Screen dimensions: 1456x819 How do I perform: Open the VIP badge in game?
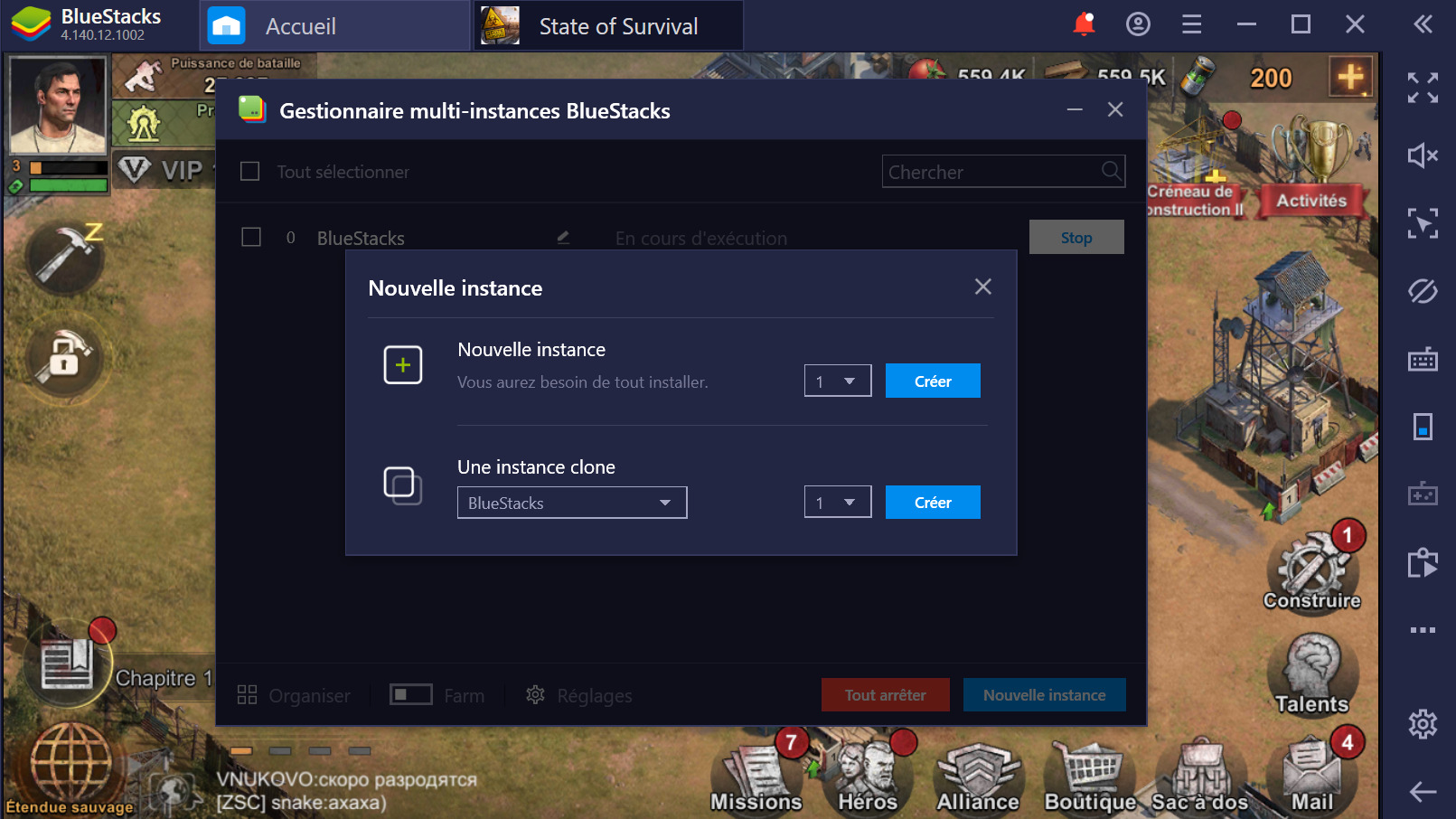pyautogui.click(x=163, y=169)
